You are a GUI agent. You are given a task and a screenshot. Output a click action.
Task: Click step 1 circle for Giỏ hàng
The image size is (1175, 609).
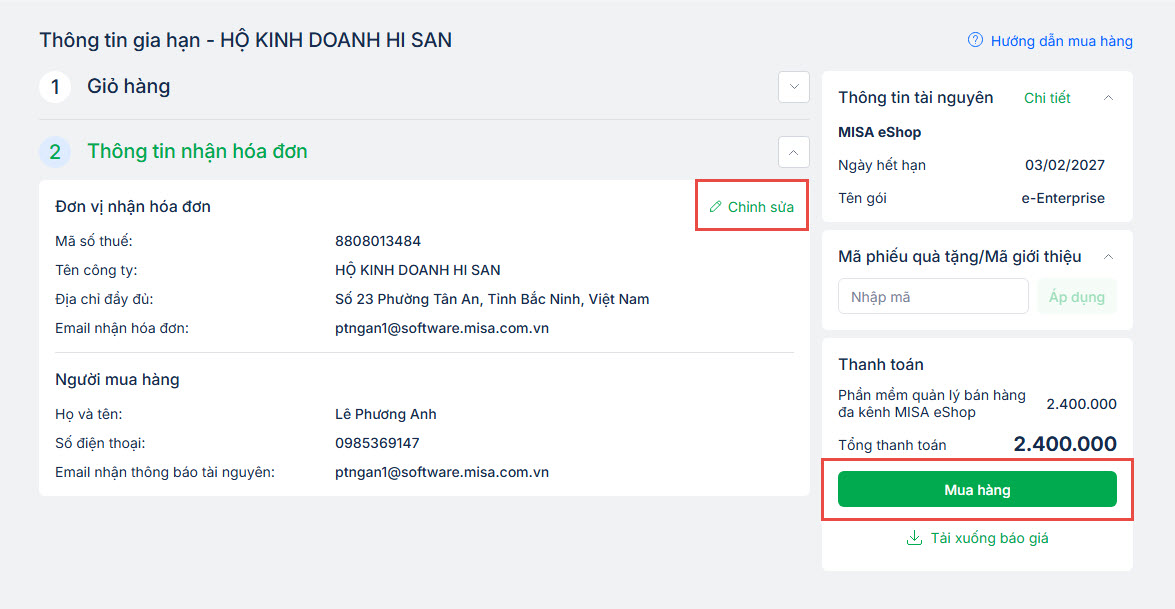pyautogui.click(x=55, y=87)
